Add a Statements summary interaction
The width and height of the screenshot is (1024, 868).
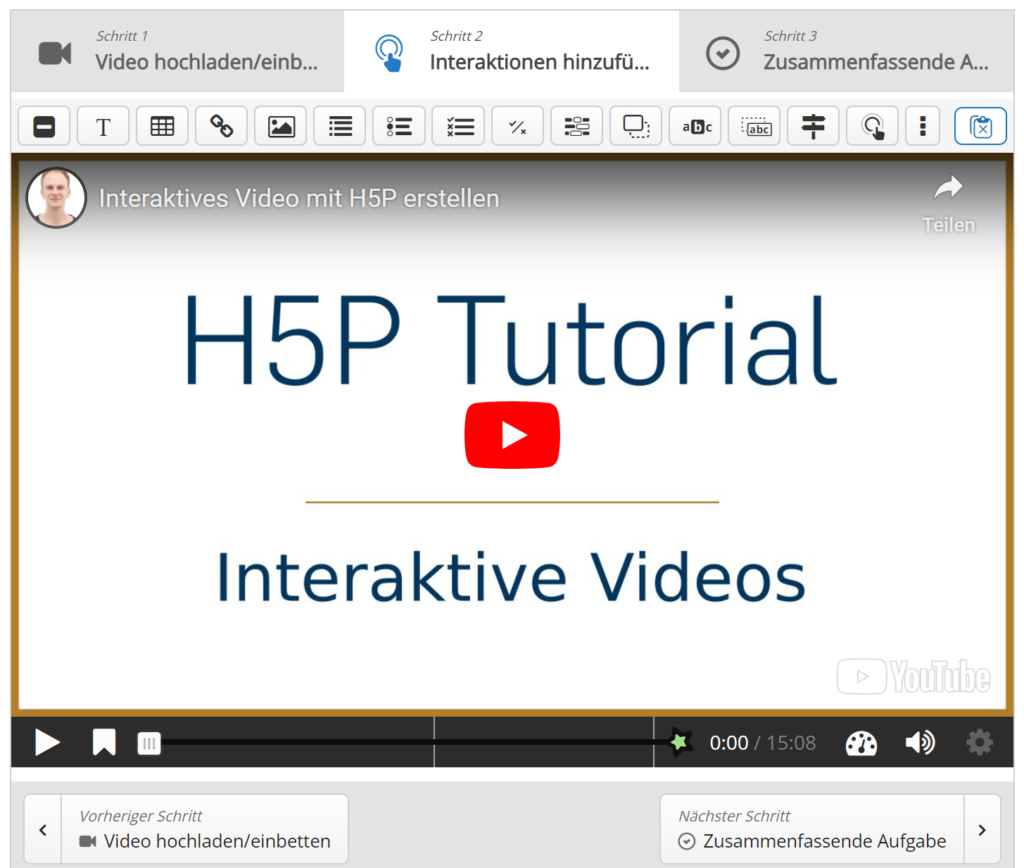[340, 126]
